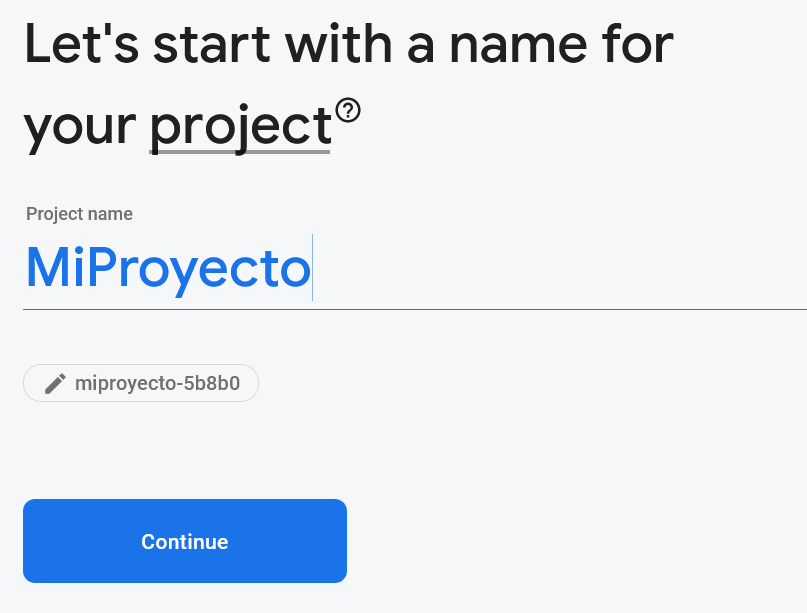Click the pencil edit icon in project ID chip
The height and width of the screenshot is (613, 807).
55,383
